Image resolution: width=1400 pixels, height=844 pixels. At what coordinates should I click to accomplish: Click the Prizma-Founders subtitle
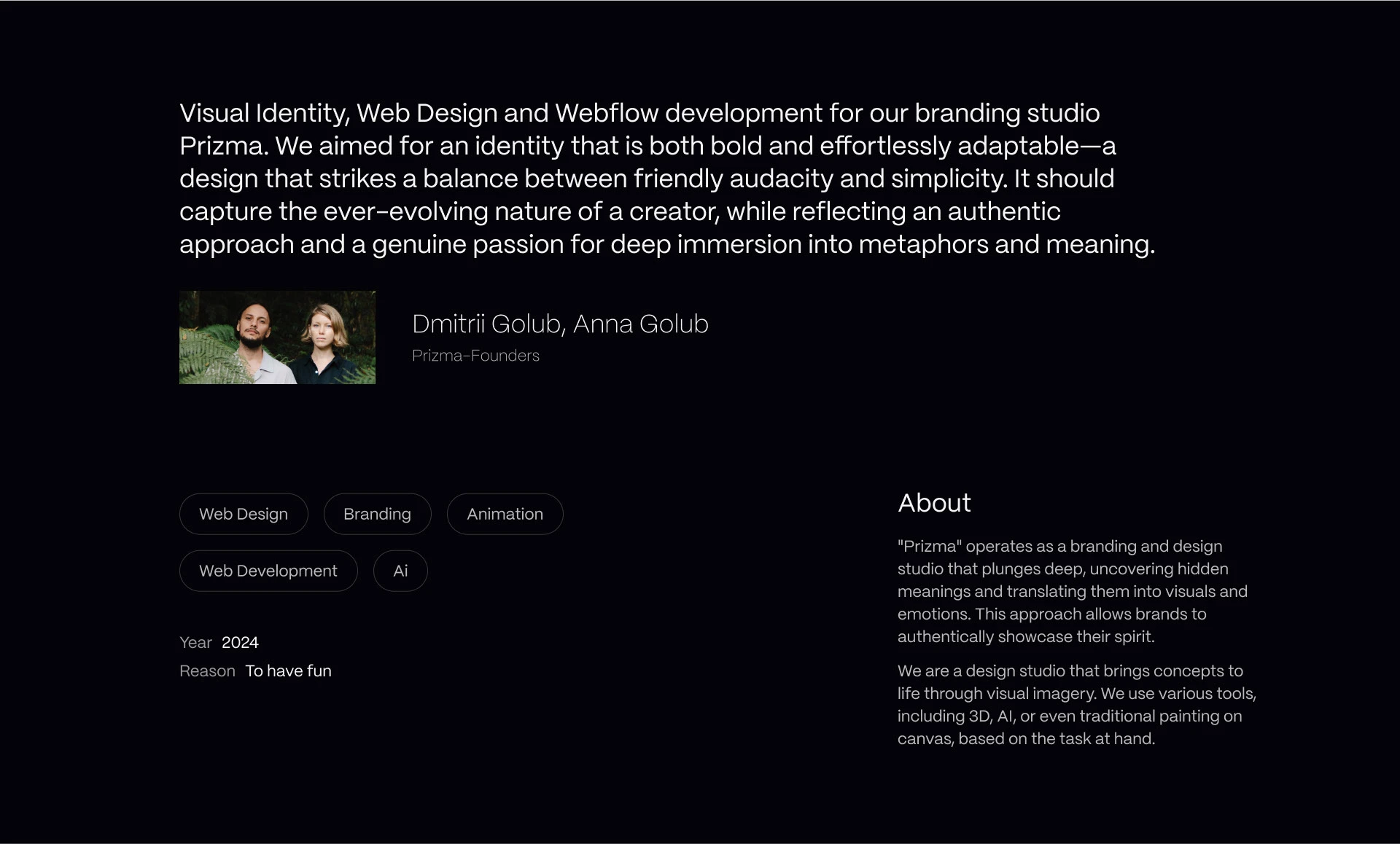[x=475, y=356]
